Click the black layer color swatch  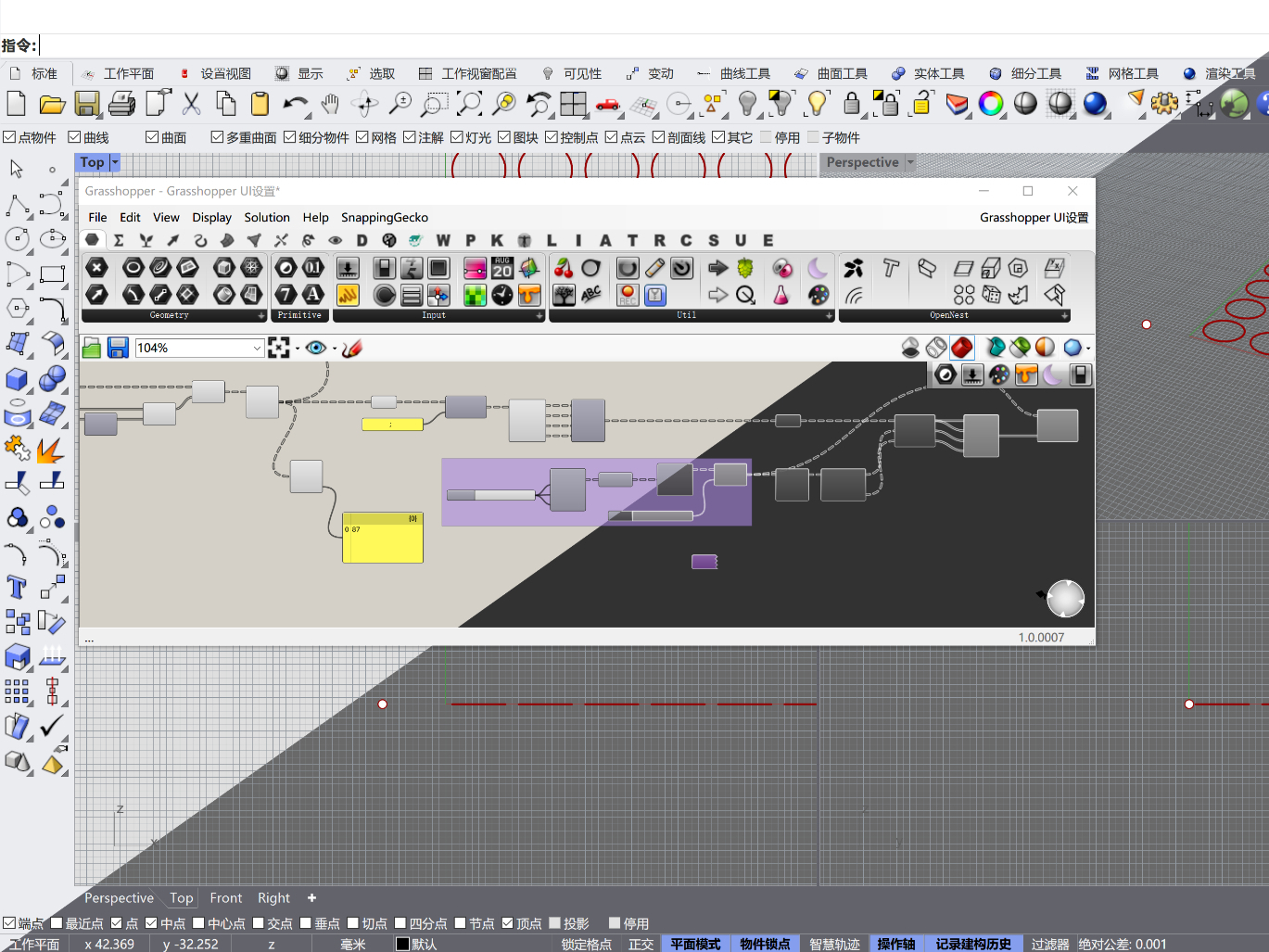[x=402, y=944]
